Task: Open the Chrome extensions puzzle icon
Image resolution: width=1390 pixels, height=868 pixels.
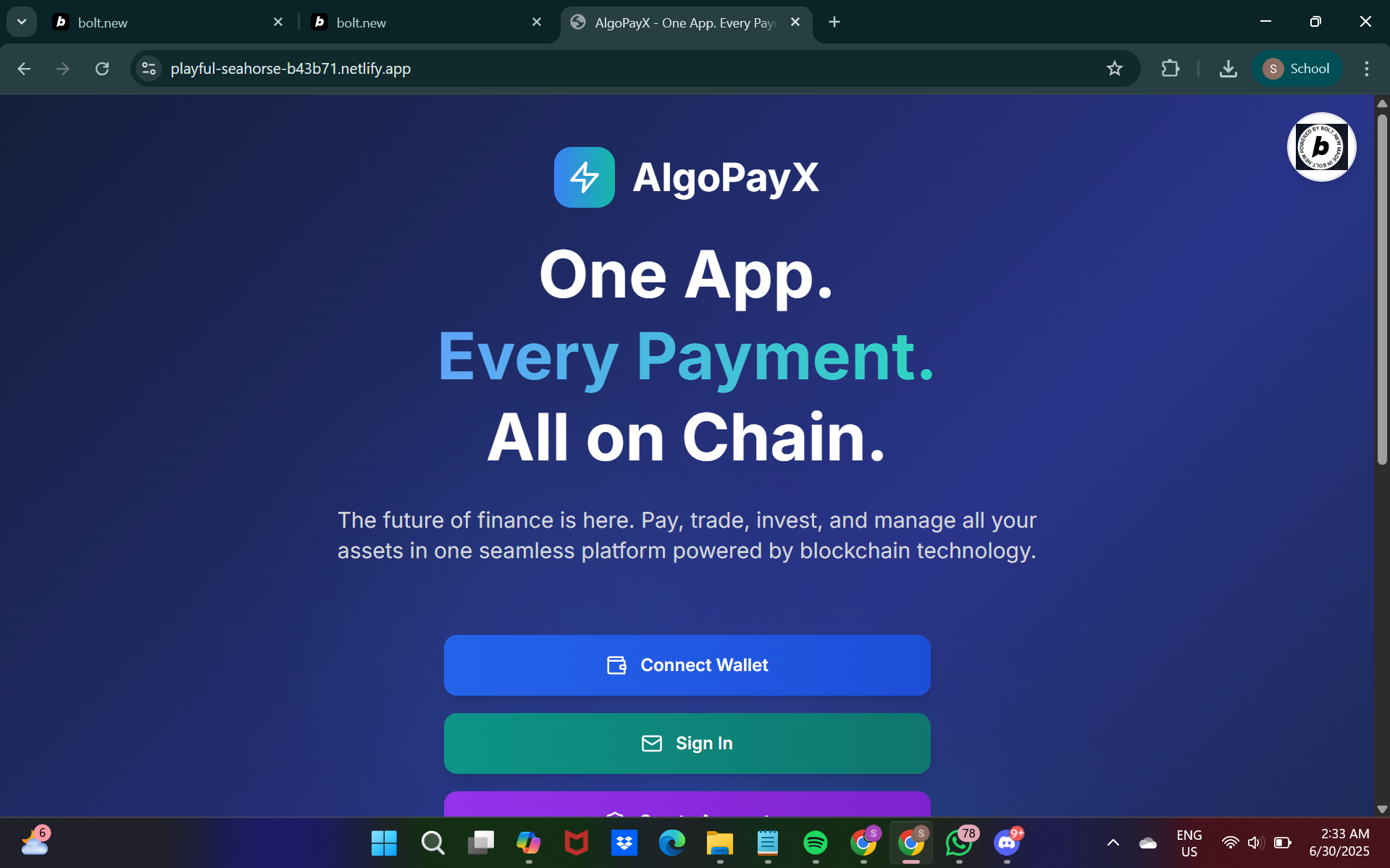Action: point(1170,69)
